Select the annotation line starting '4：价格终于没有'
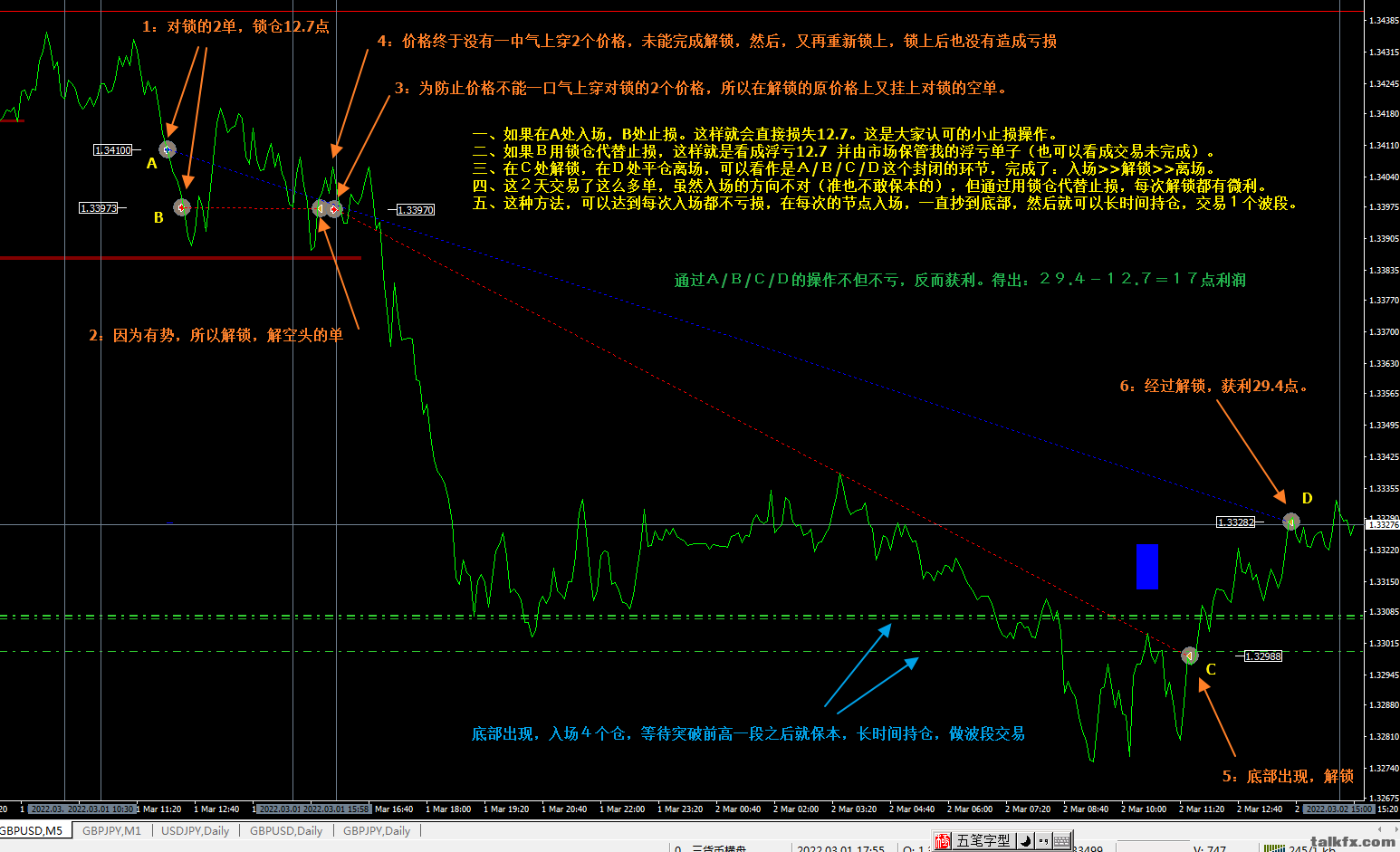This screenshot has width=1400, height=852. pos(716,42)
